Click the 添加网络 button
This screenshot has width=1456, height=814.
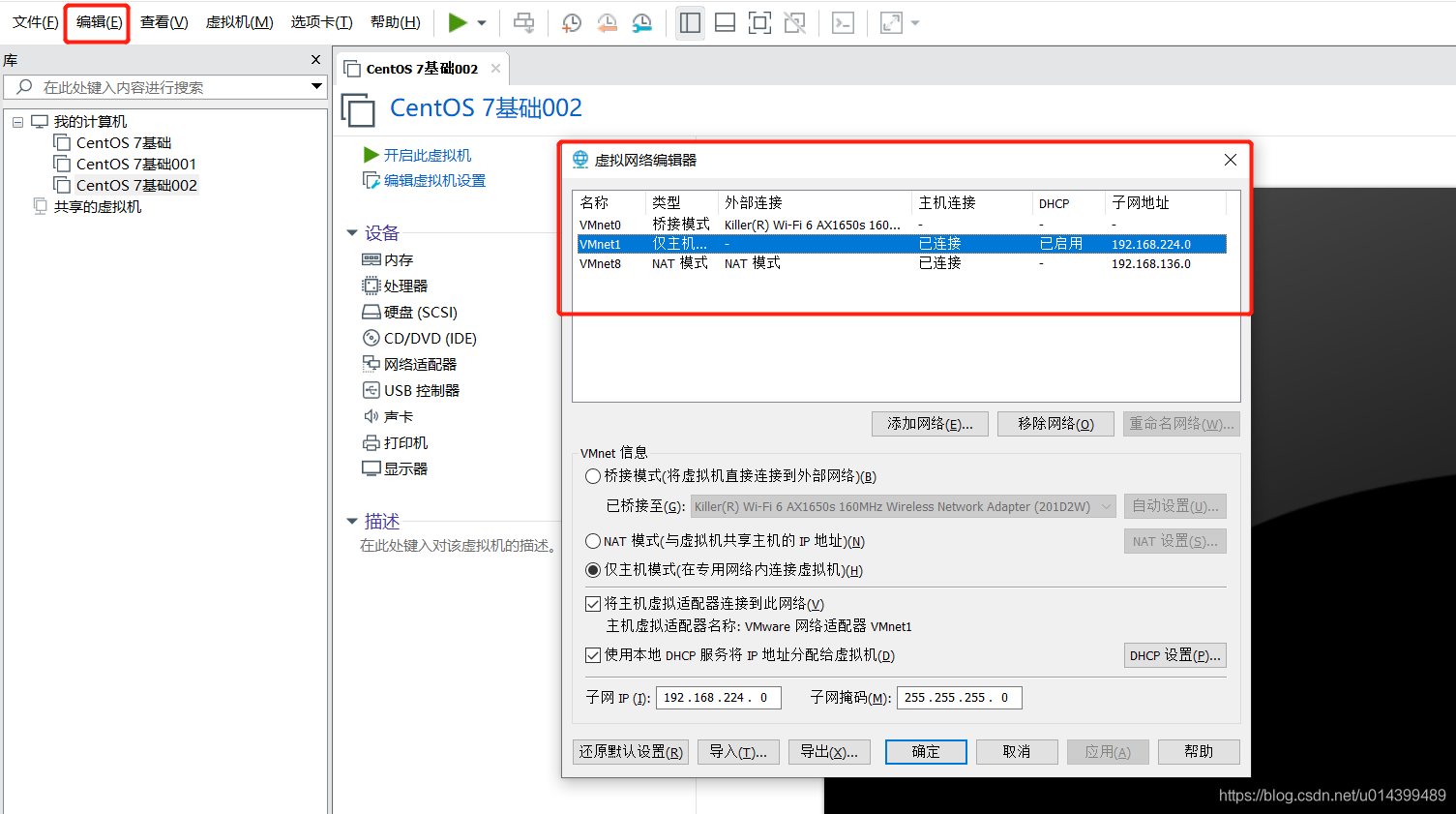pos(929,423)
